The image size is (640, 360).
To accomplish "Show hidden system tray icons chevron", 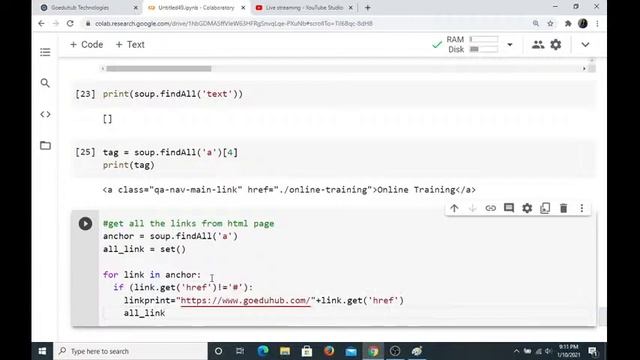I will 516,351.
